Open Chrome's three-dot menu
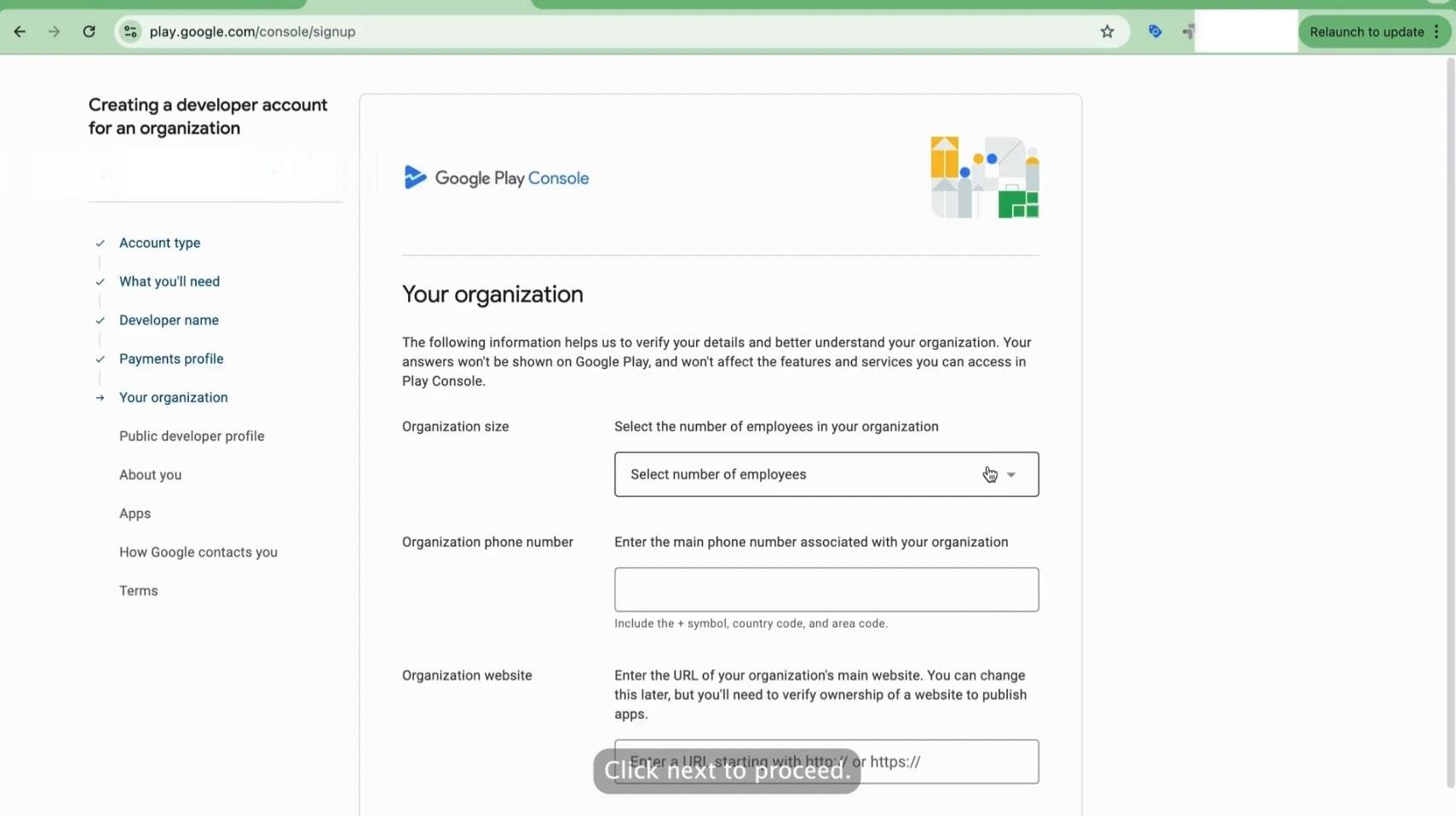Image resolution: width=1456 pixels, height=816 pixels. tap(1438, 31)
